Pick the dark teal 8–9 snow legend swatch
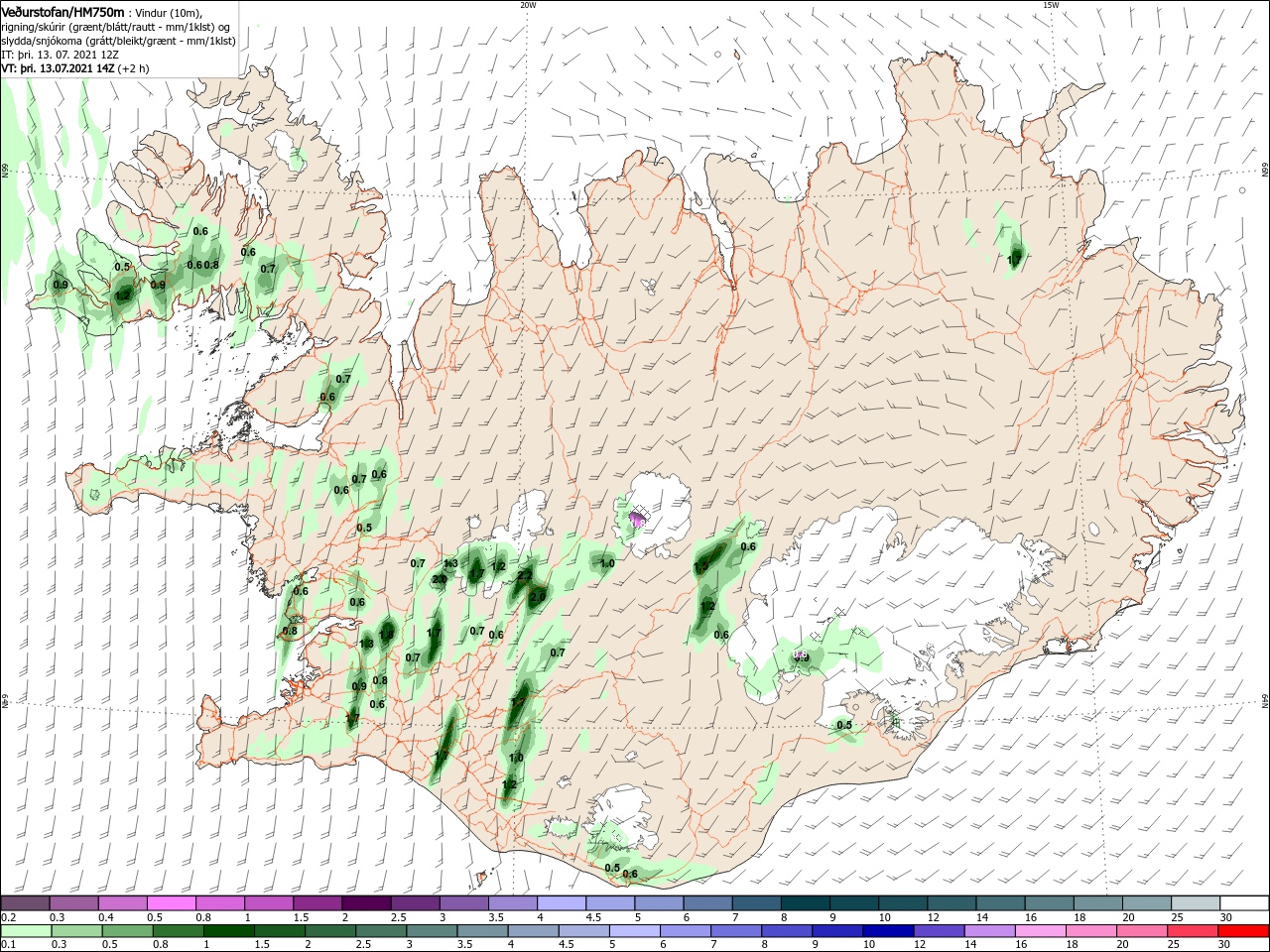This screenshot has width=1270, height=952. (x=806, y=903)
